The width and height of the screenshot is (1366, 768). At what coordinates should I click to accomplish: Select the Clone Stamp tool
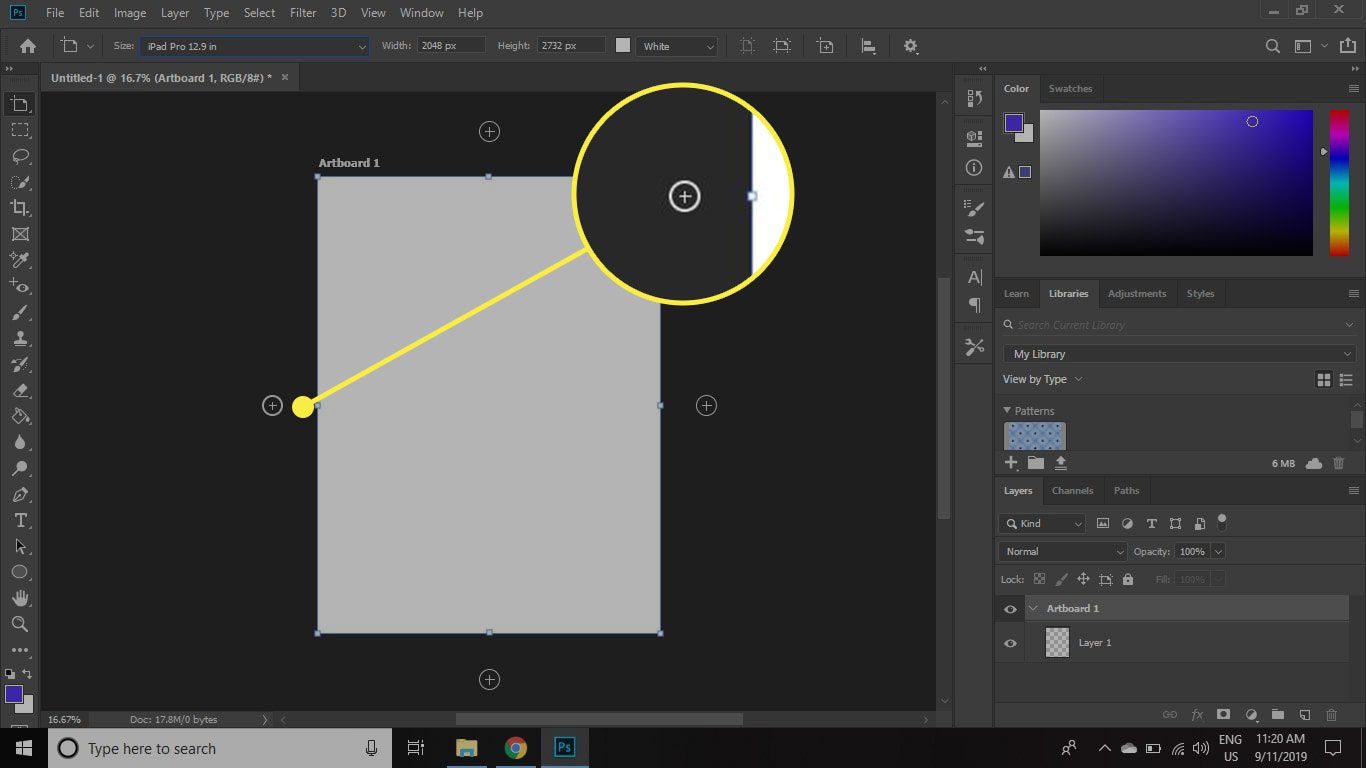coord(19,338)
